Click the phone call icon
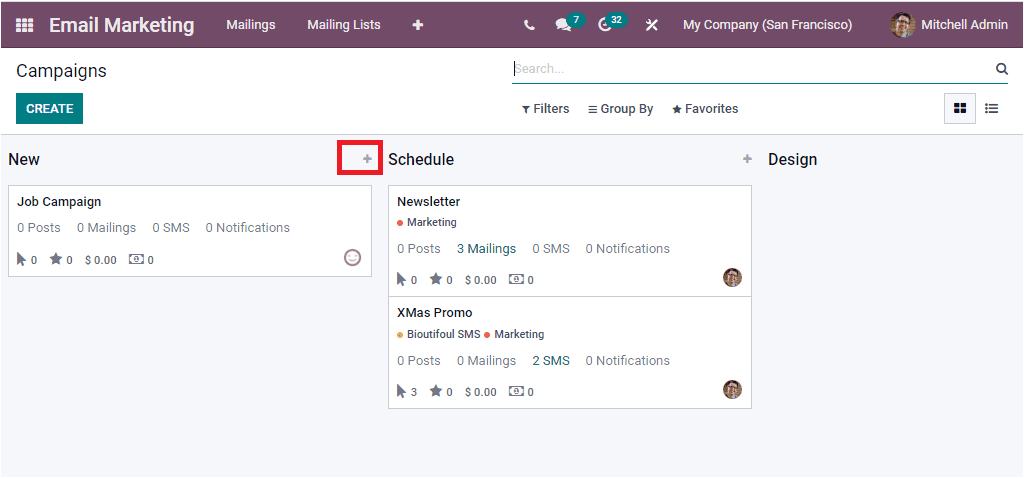The height and width of the screenshot is (478, 1024). pyautogui.click(x=530, y=25)
